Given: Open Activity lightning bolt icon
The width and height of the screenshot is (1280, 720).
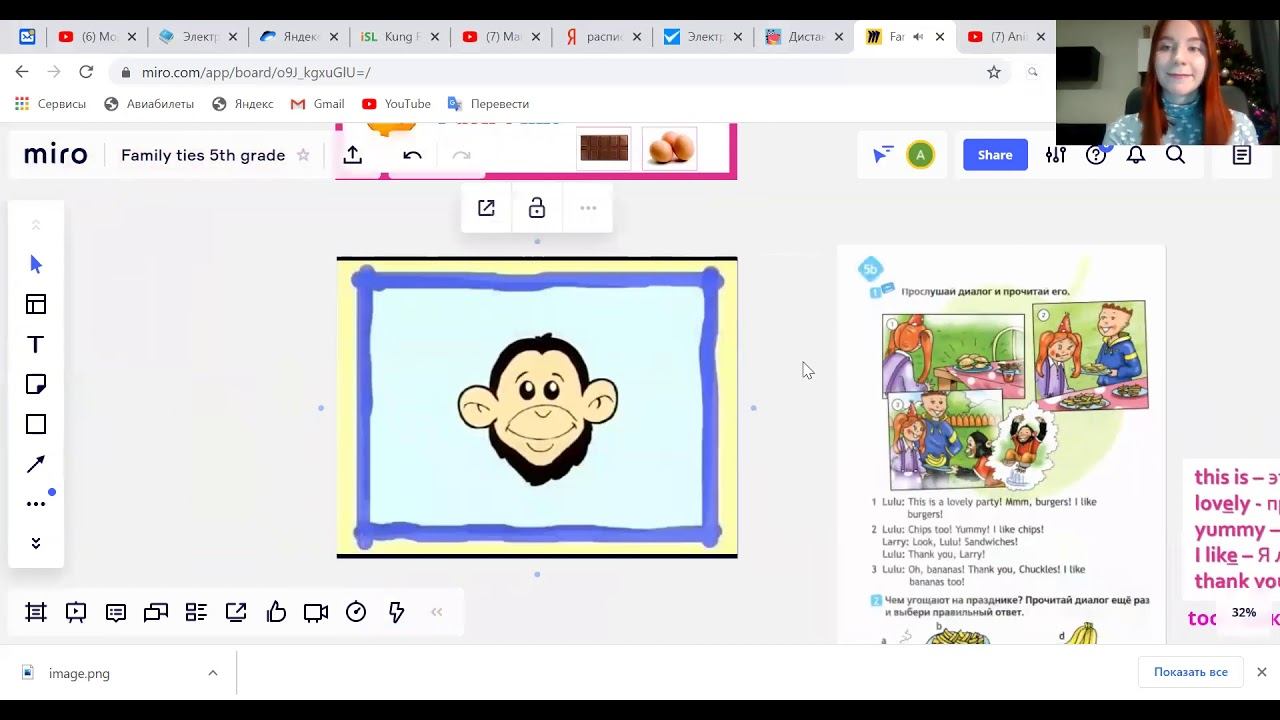Looking at the screenshot, I should [x=396, y=612].
